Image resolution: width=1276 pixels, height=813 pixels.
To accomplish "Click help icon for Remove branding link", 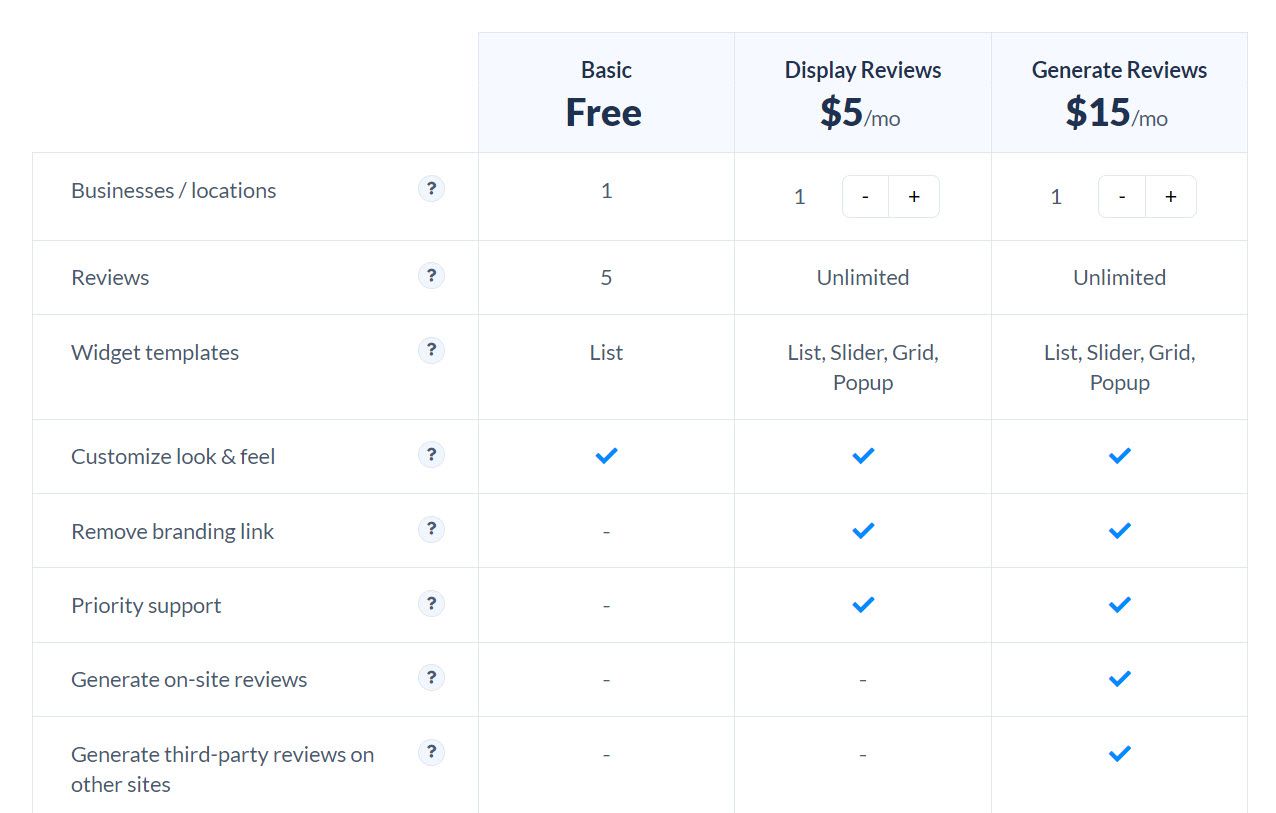I will tap(431, 529).
